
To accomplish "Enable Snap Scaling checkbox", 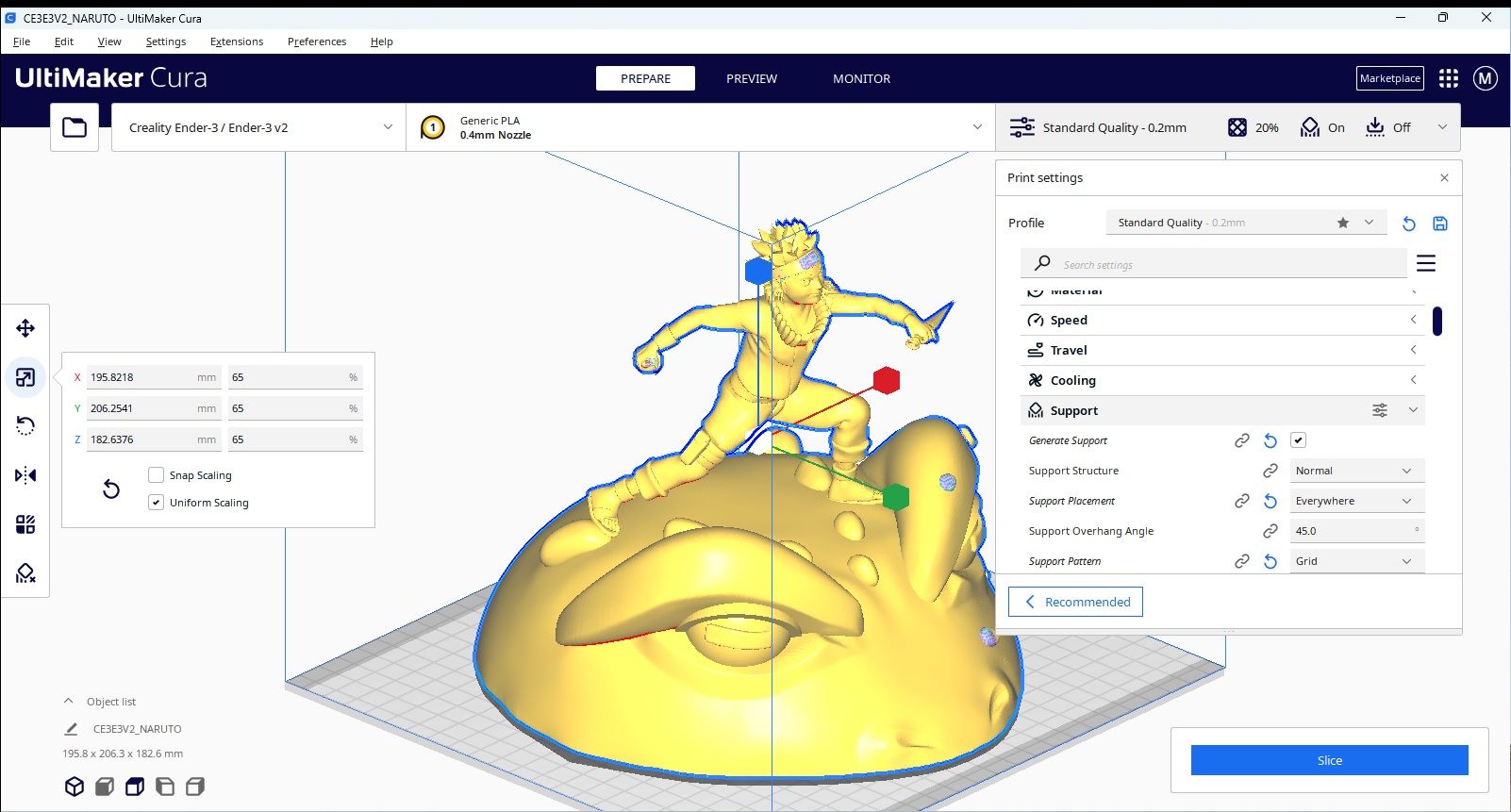I will (157, 475).
